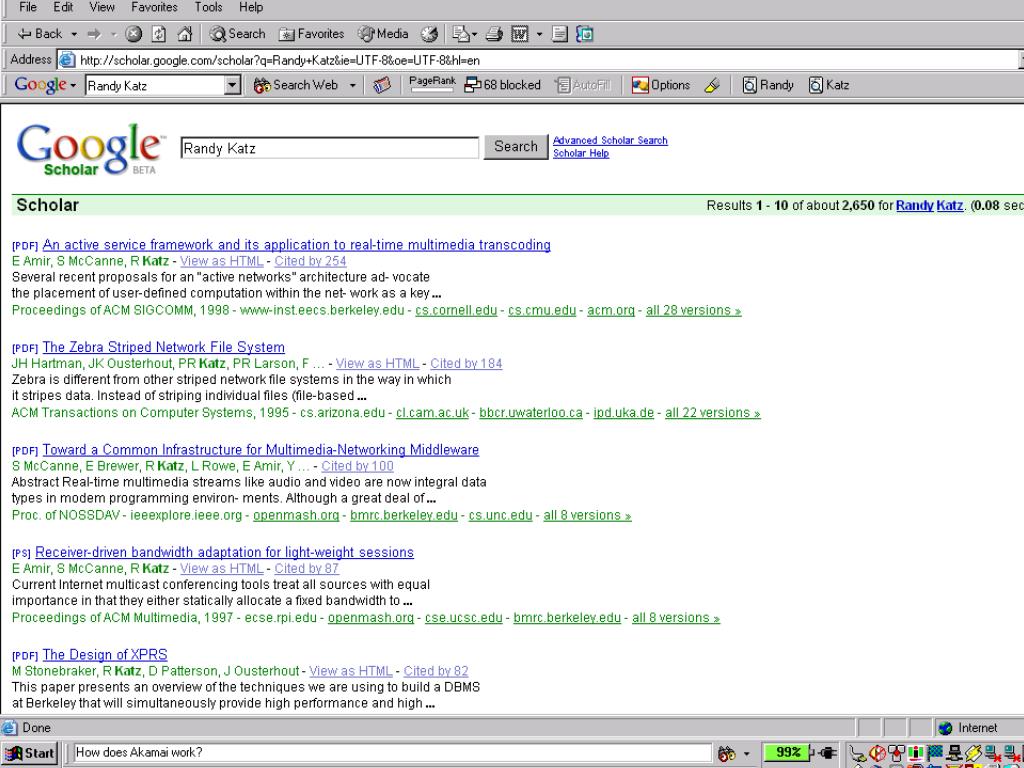The image size is (1024, 768).
Task: Open the Google logo dropdown menu arrow
Action: coord(72,86)
